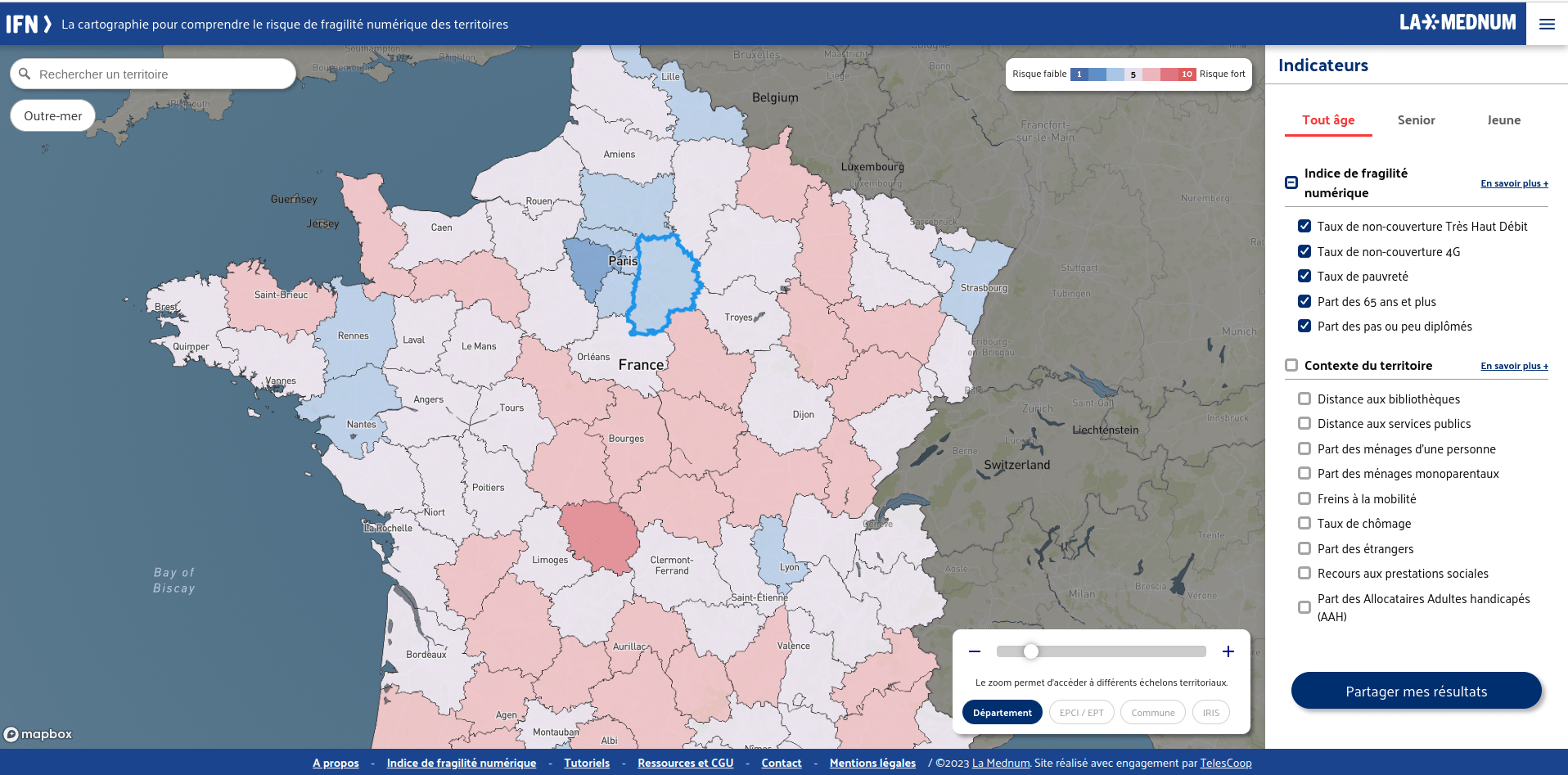Select the Département territorial level
The height and width of the screenshot is (775, 1568).
1003,712
